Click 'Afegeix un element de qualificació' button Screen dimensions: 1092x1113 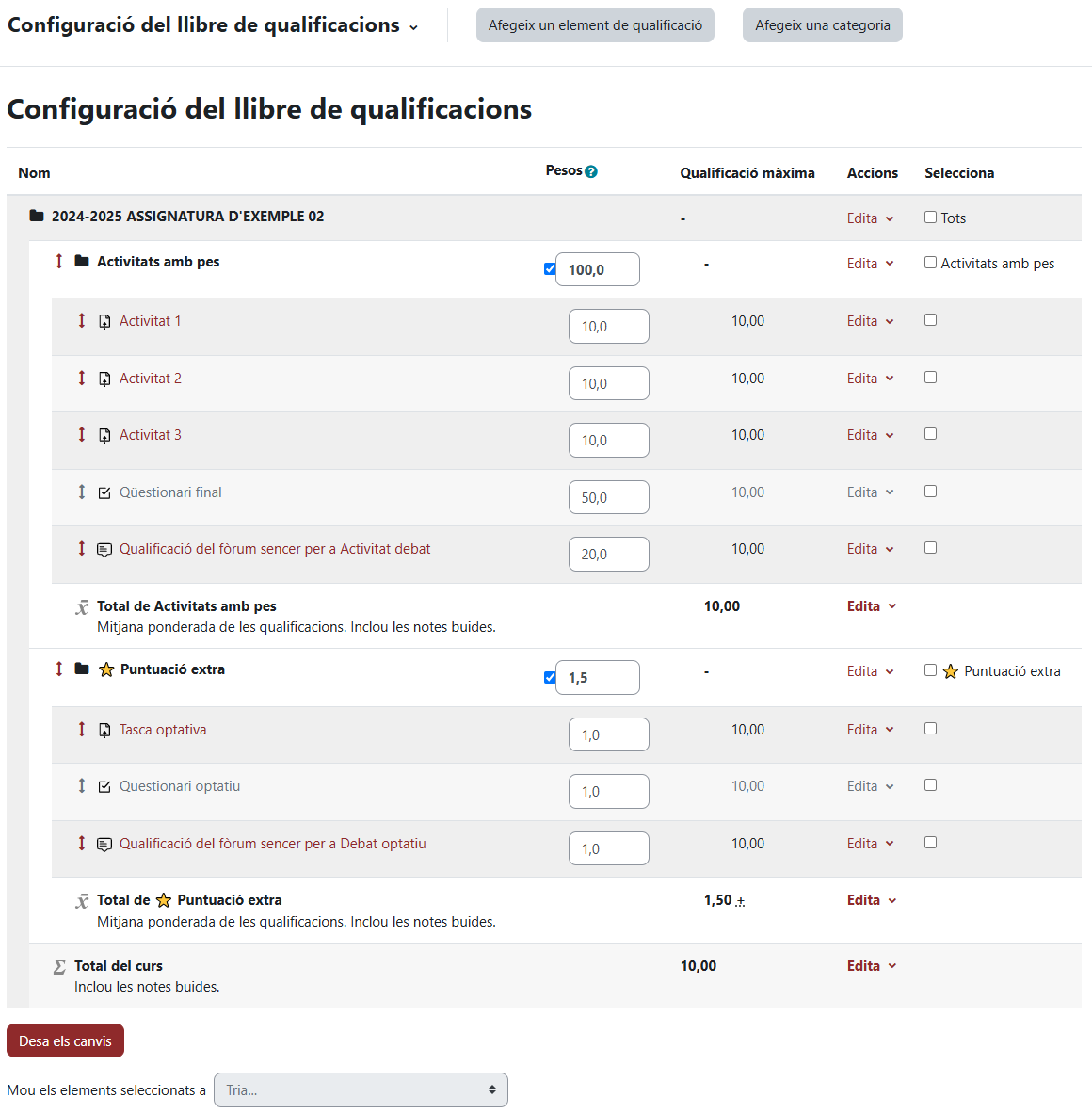[595, 25]
